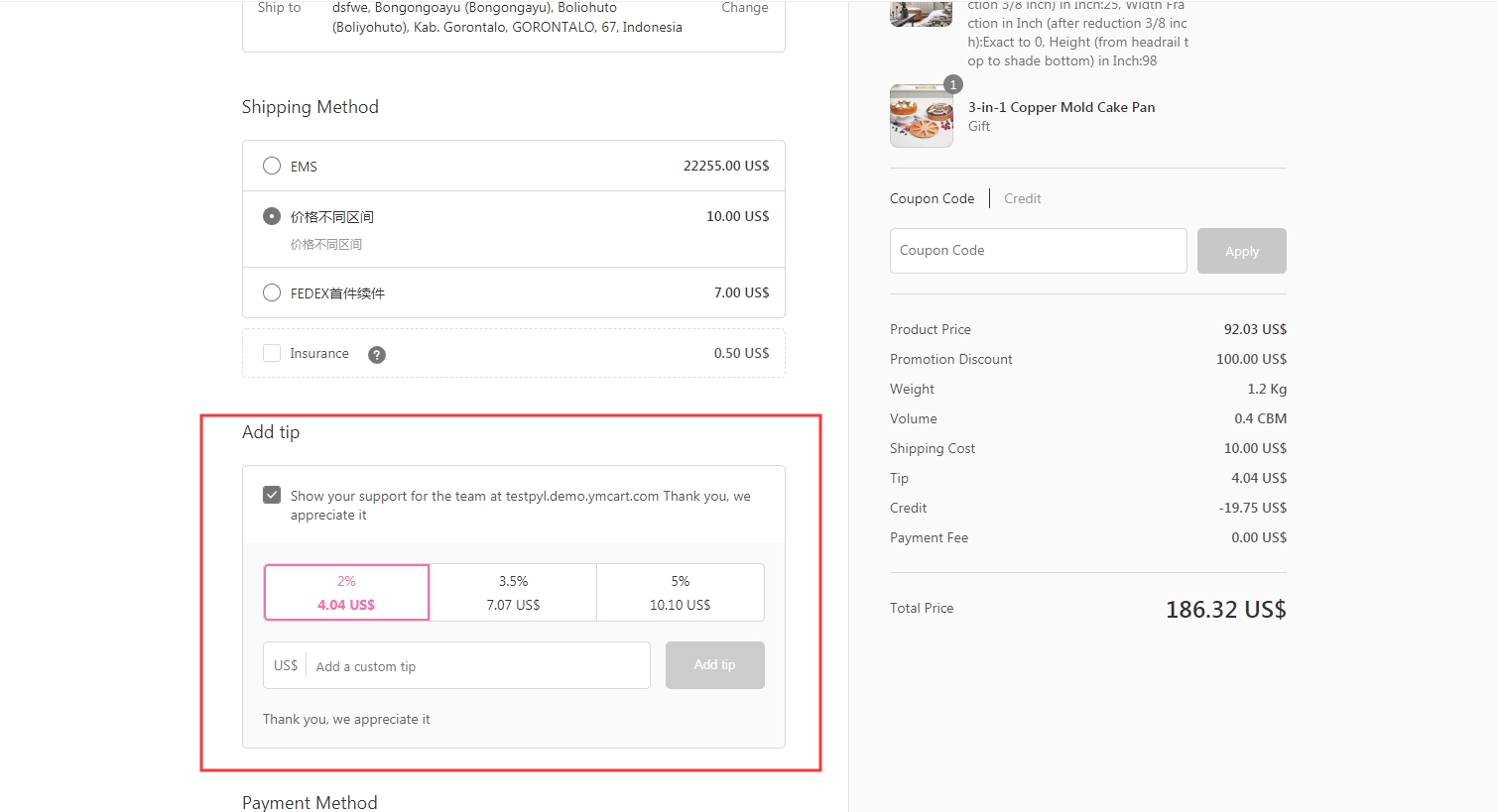
Task: Click Change next to shipping address
Action: [x=744, y=8]
